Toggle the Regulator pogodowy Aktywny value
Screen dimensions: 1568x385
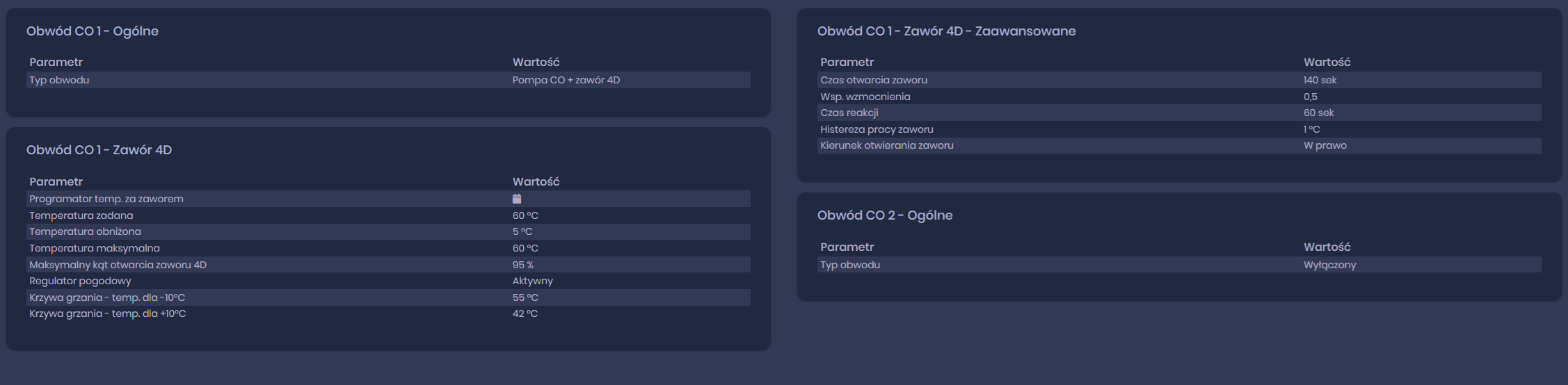click(532, 281)
